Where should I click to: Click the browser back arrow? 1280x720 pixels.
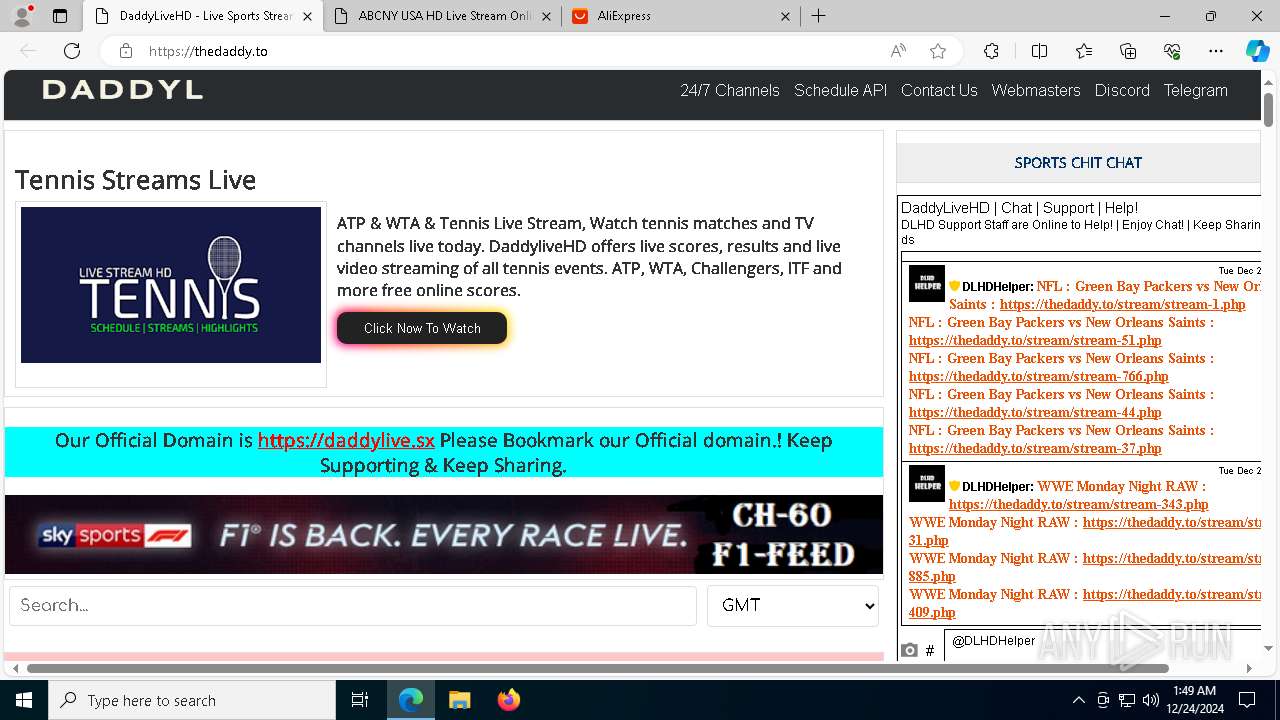pos(28,51)
